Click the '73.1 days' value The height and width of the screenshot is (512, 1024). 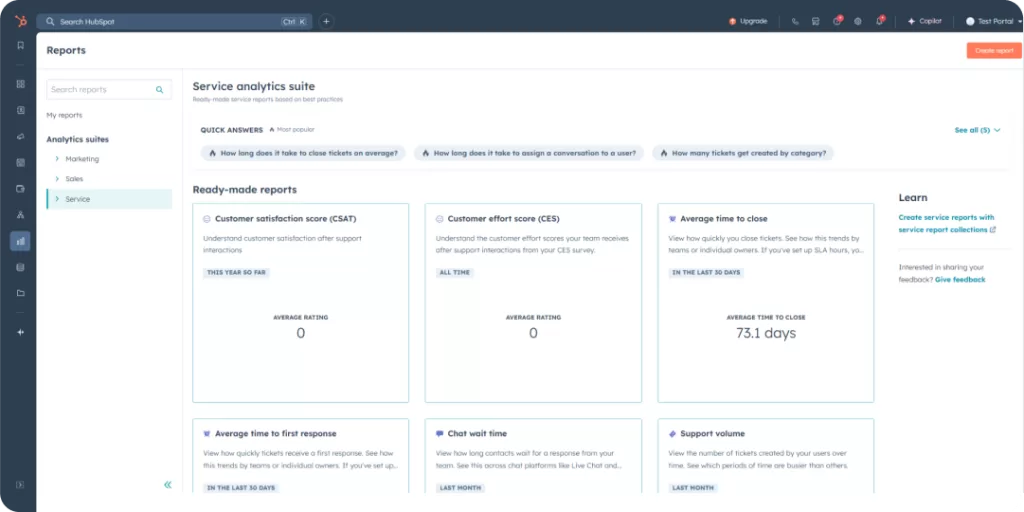(x=766, y=333)
